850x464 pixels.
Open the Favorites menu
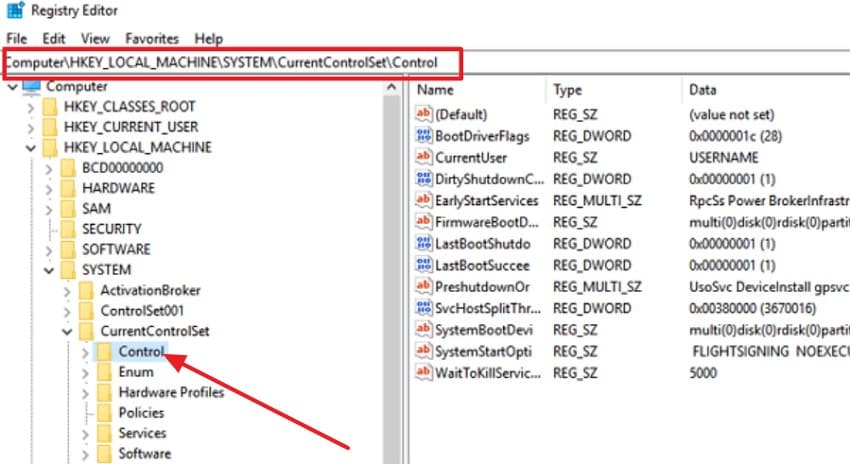click(x=152, y=39)
